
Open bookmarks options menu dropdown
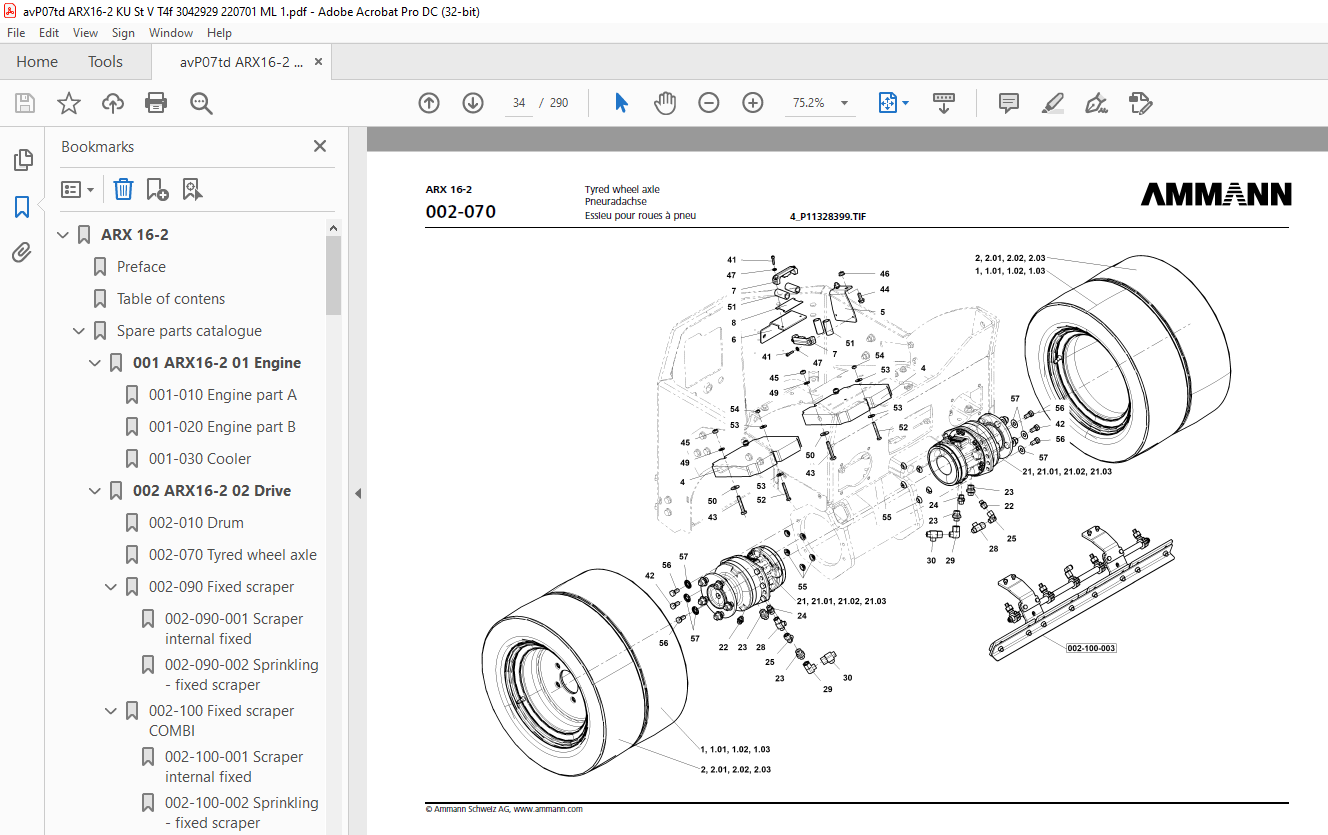coord(78,189)
